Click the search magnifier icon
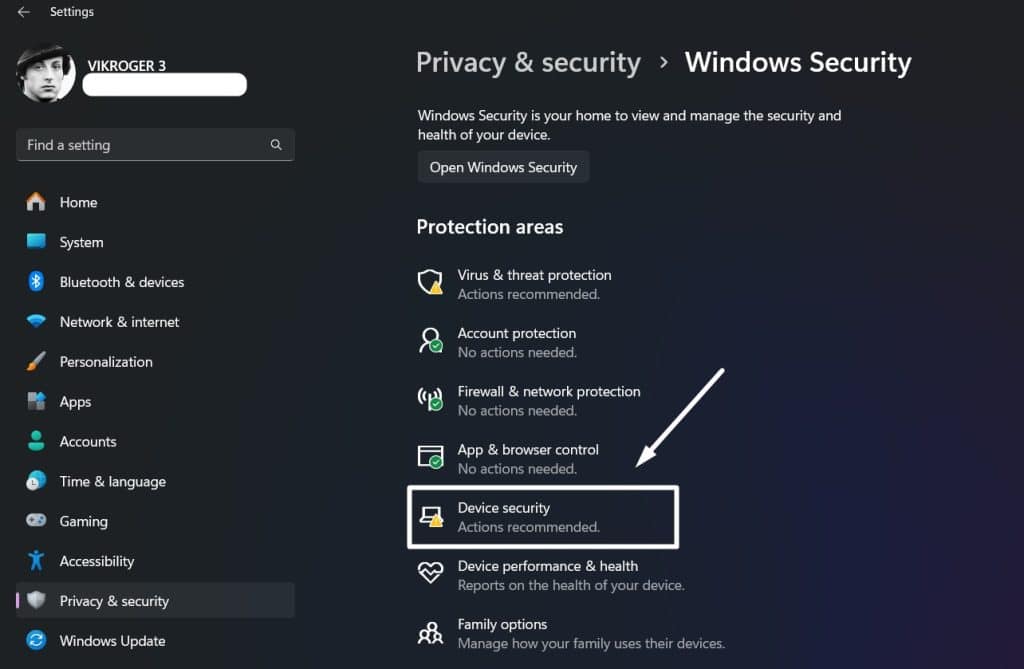 click(276, 144)
